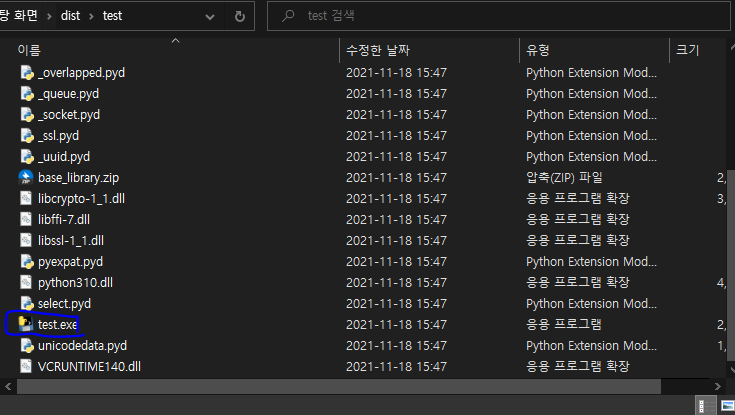Select the file name pyexpat.pyd

point(70,262)
